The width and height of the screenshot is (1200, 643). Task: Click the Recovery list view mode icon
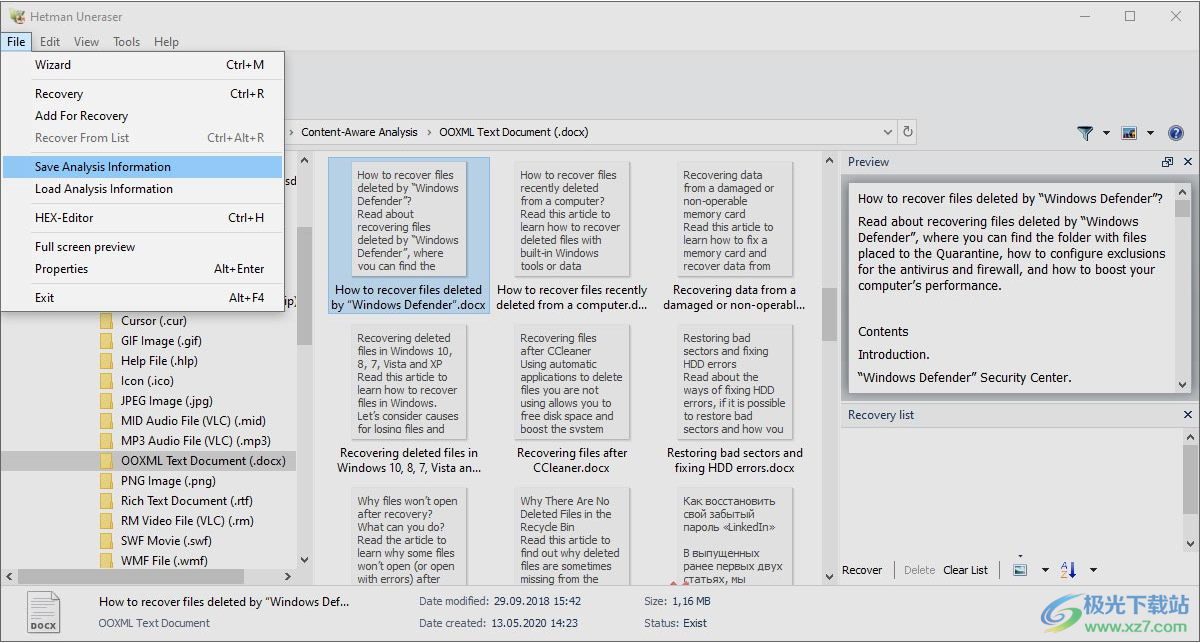tap(1020, 570)
